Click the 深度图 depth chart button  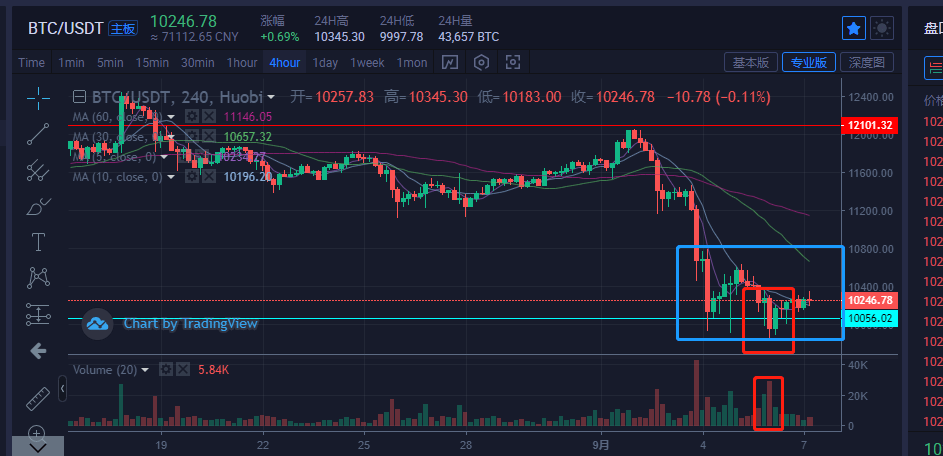(x=867, y=62)
